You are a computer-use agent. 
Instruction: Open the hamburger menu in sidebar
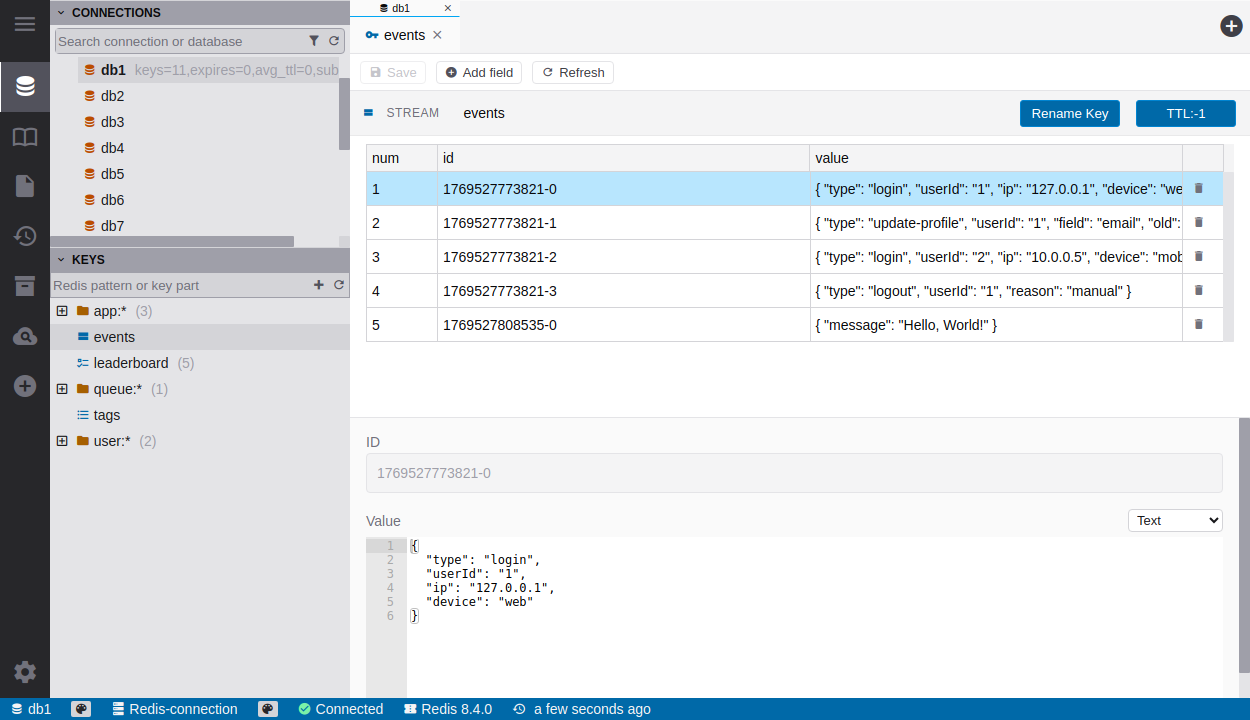pos(25,24)
